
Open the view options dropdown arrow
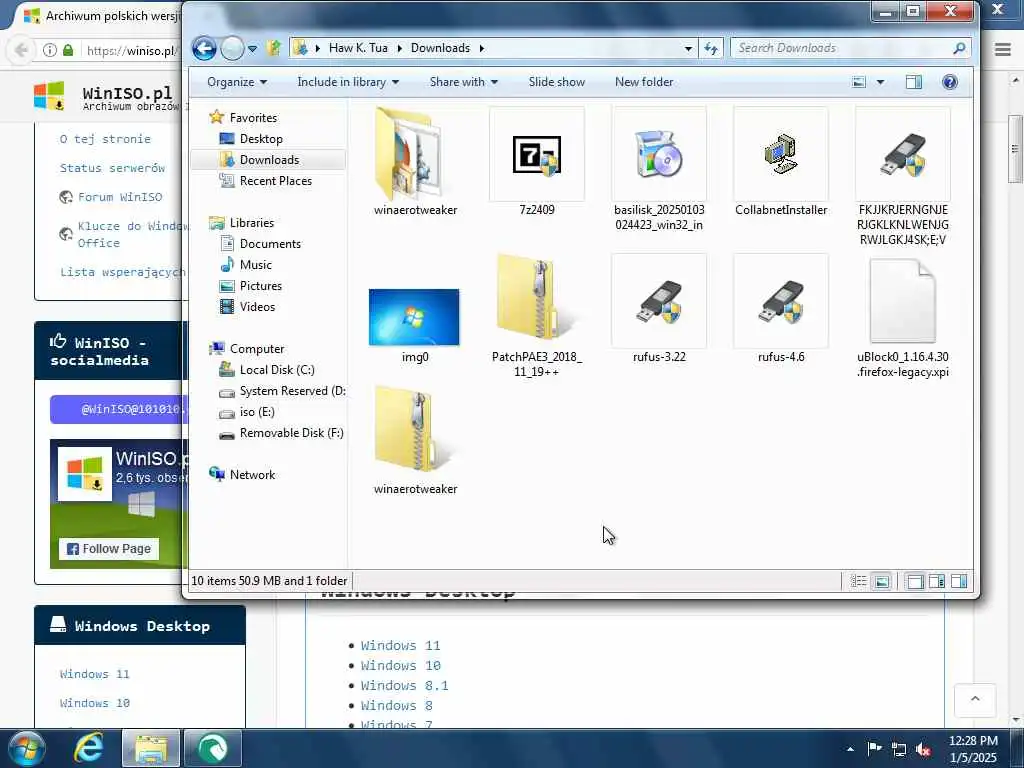click(x=880, y=82)
